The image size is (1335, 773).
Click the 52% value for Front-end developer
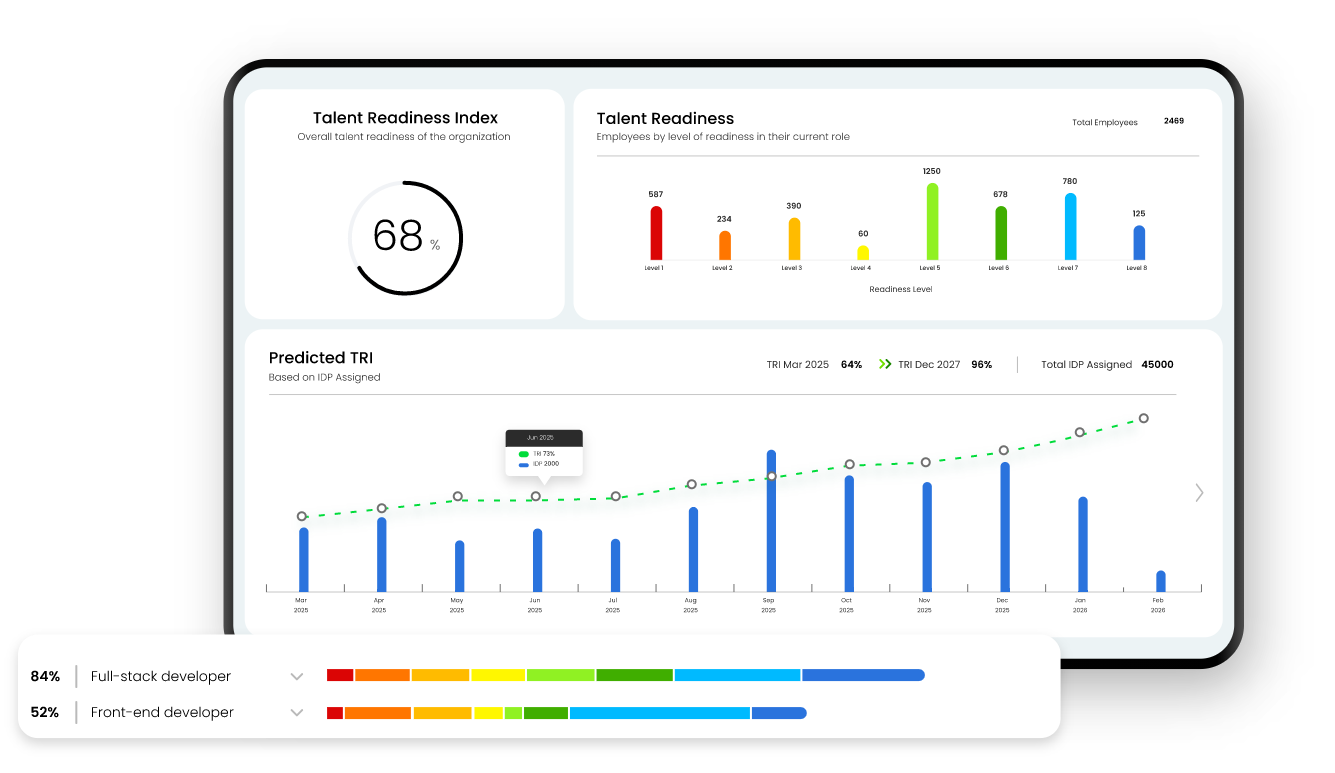[x=45, y=713]
